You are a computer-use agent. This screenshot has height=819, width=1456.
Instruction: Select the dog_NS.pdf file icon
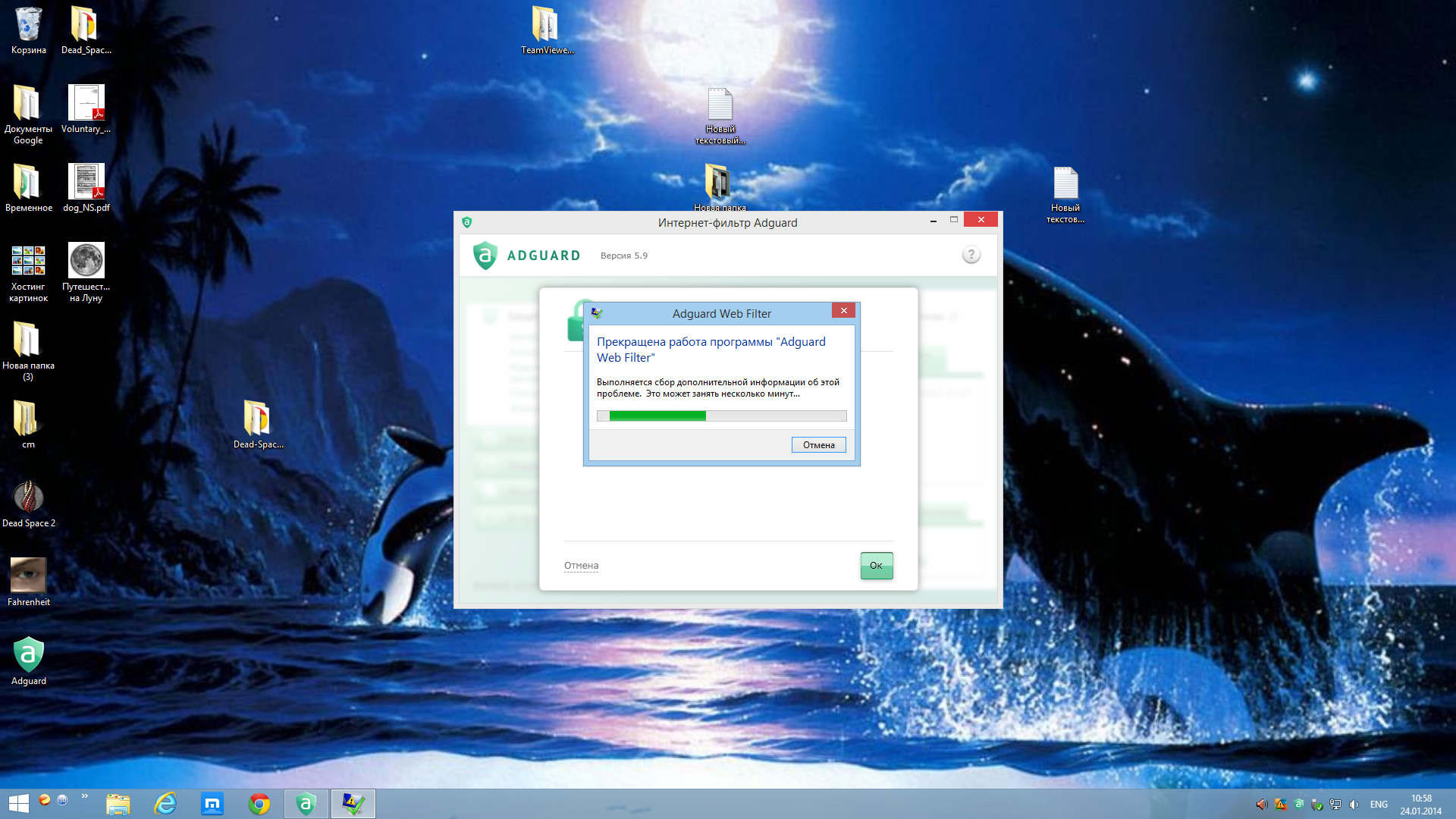86,188
